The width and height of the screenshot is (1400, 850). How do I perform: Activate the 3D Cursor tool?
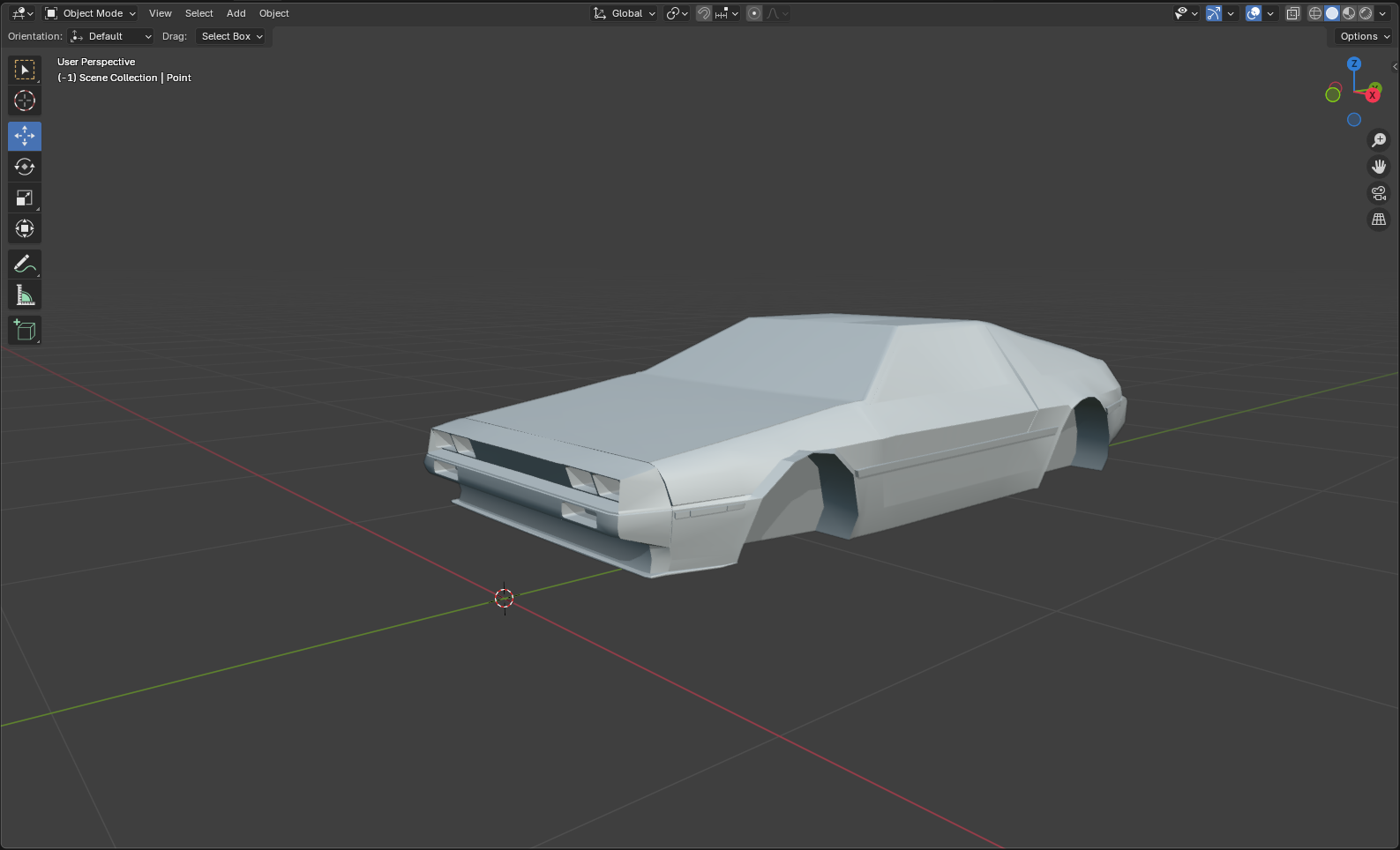(x=25, y=101)
